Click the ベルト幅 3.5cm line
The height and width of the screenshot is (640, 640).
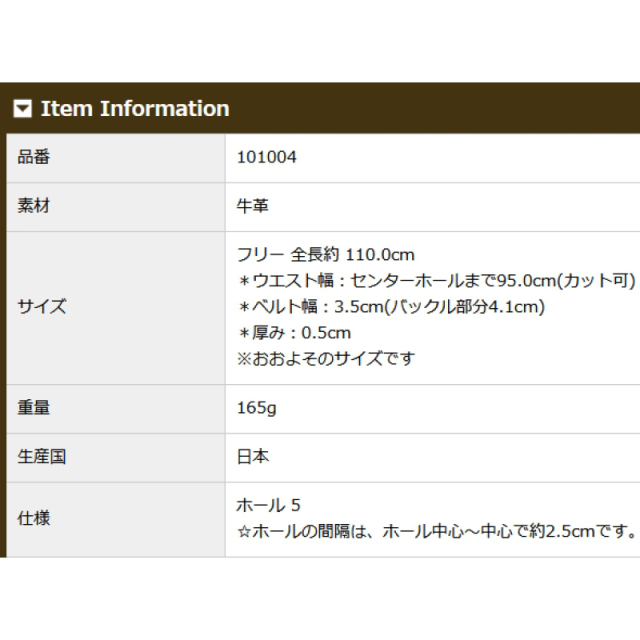tap(392, 307)
